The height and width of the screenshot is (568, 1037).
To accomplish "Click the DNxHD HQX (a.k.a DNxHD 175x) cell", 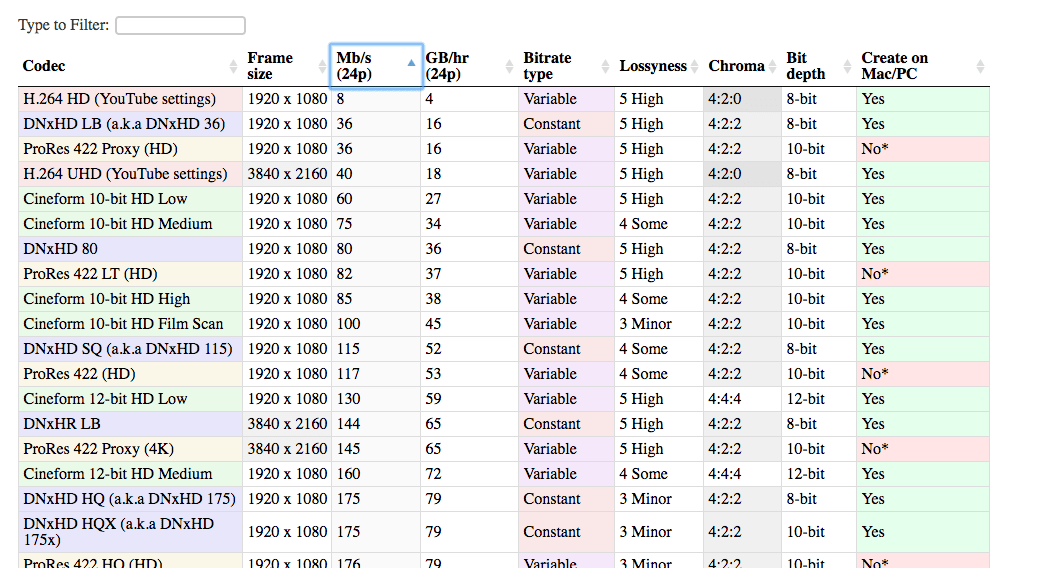I will click(x=119, y=532).
